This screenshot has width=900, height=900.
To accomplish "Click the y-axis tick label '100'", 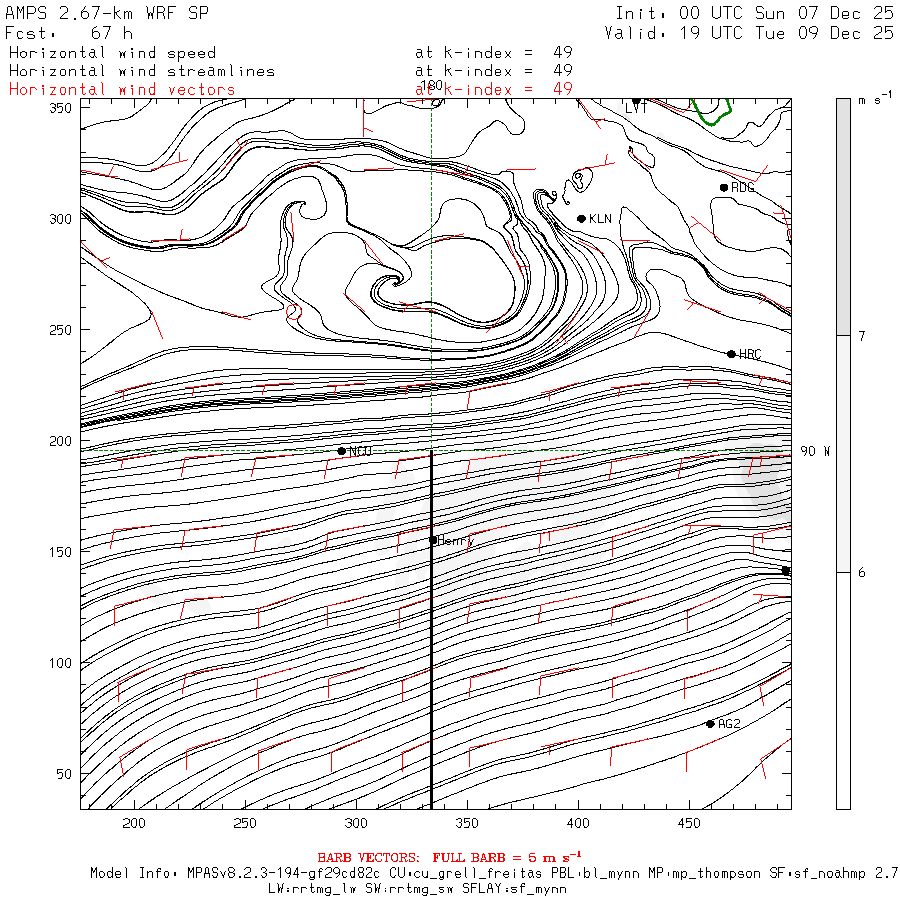I will click(x=60, y=663).
